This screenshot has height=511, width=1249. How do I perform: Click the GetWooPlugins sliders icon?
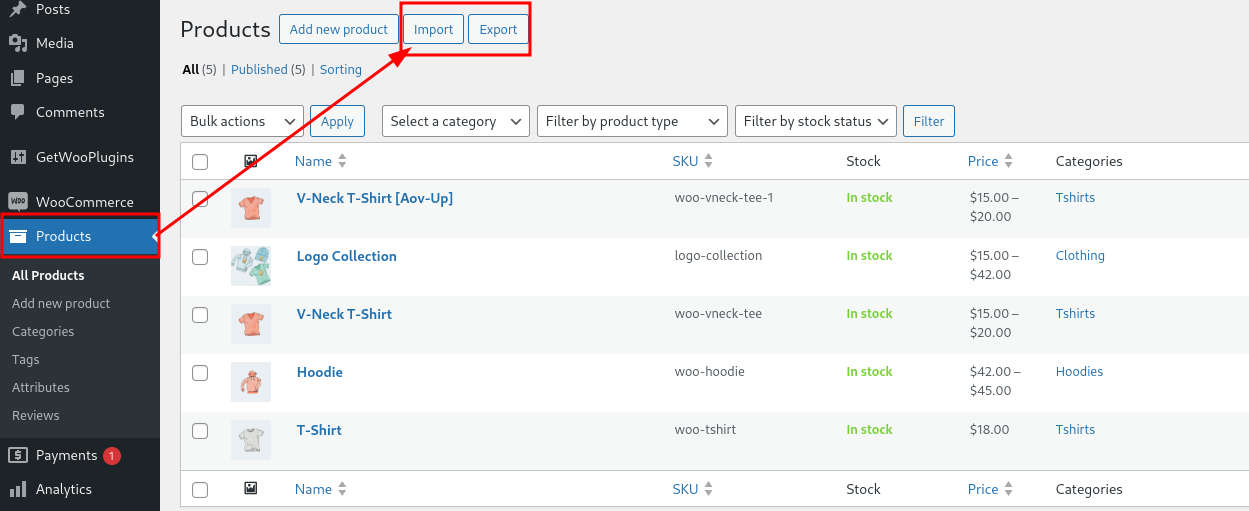pos(17,157)
